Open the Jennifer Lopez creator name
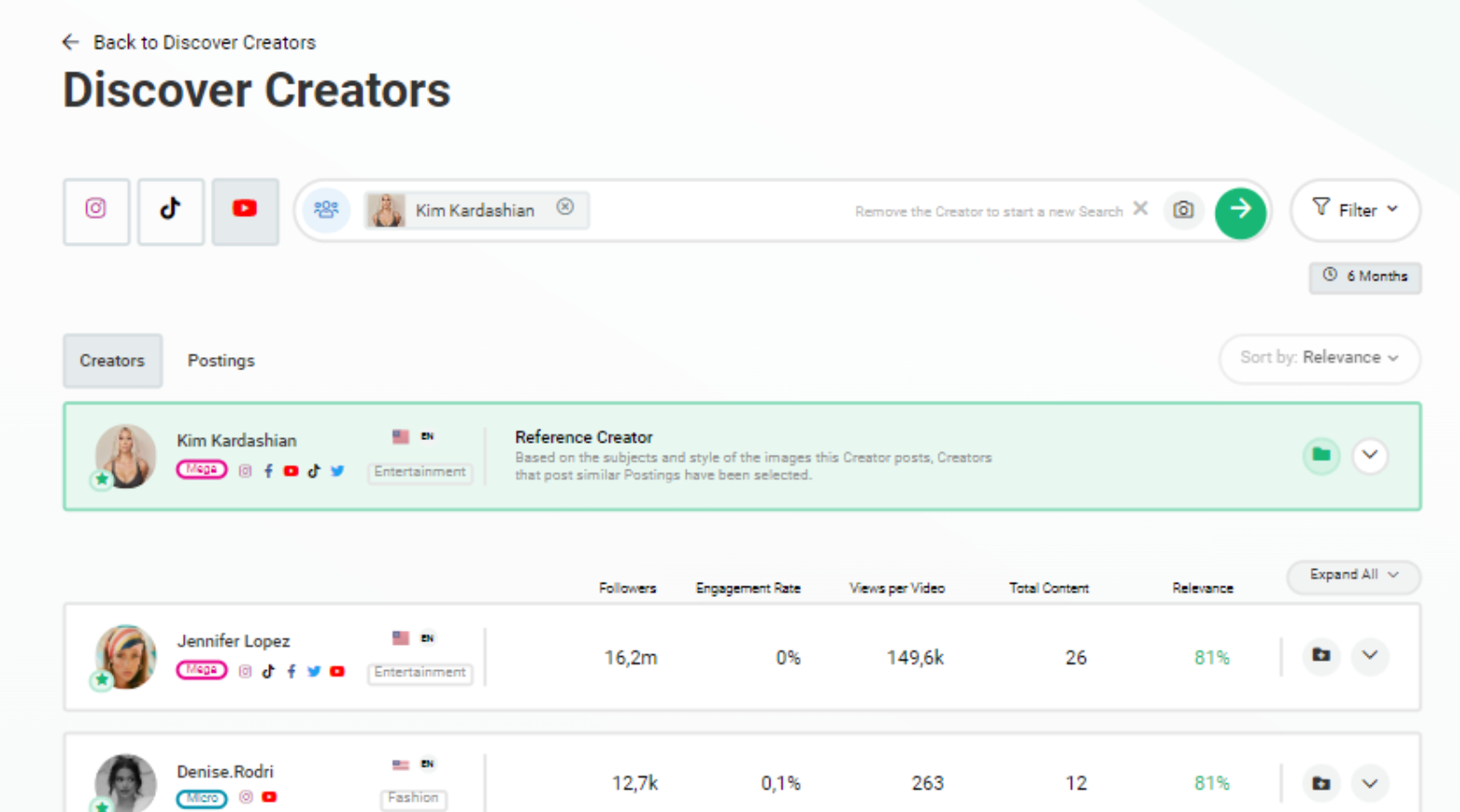1460x812 pixels. pyautogui.click(x=233, y=641)
